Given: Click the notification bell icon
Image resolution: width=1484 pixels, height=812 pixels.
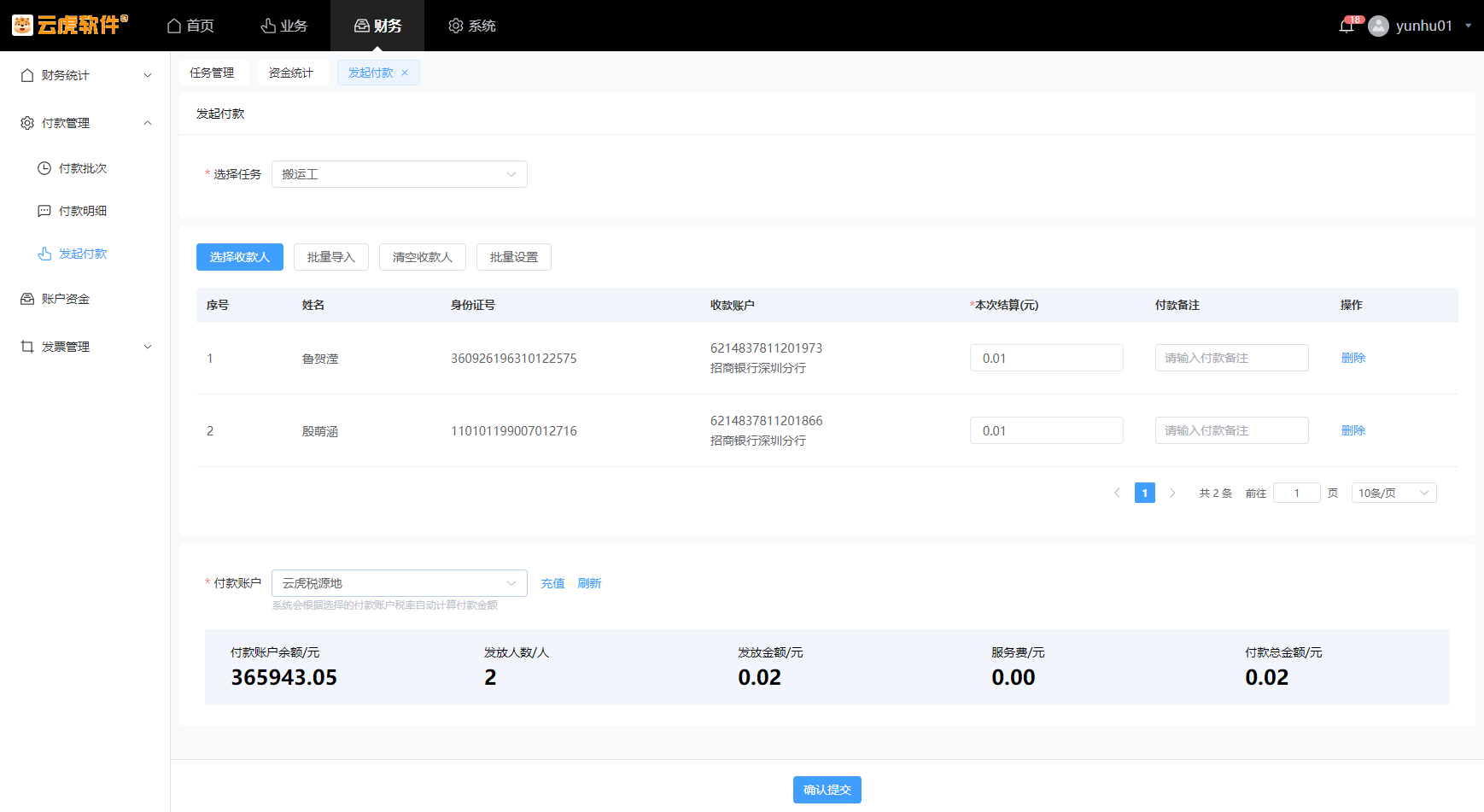Looking at the screenshot, I should click(x=1346, y=26).
